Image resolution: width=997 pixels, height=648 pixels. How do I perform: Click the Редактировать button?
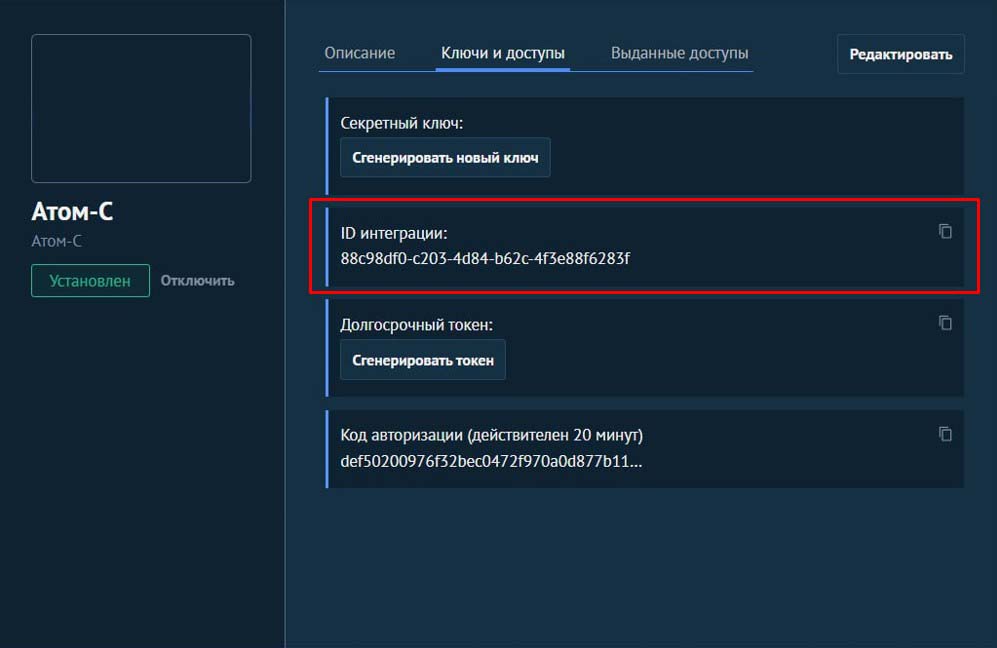pos(900,54)
